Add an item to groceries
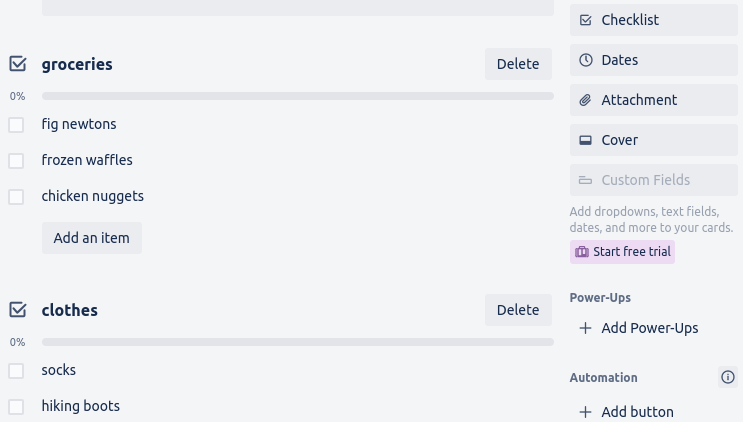 (92, 238)
